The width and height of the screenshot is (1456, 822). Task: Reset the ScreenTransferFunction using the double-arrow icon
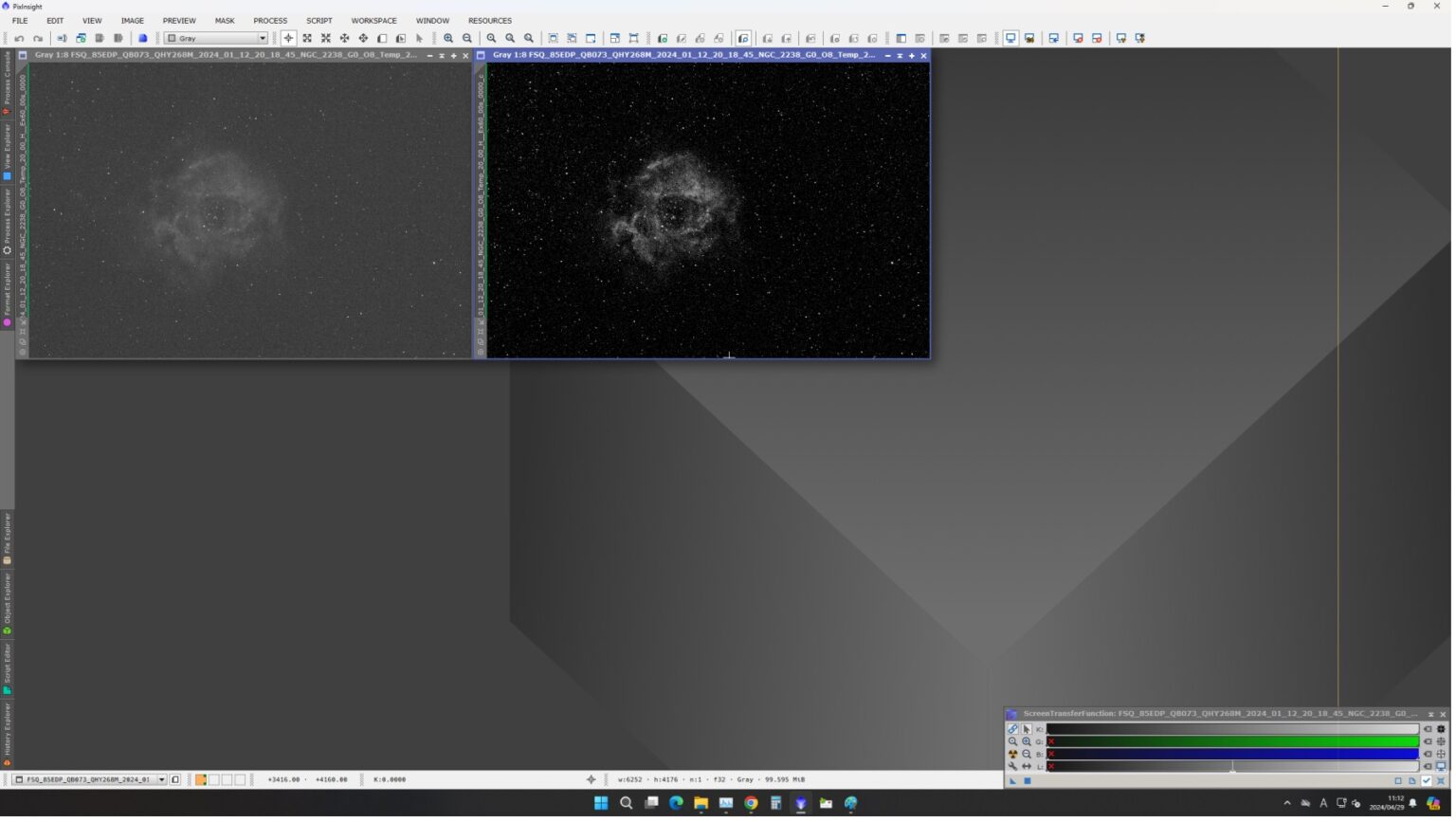click(1028, 765)
